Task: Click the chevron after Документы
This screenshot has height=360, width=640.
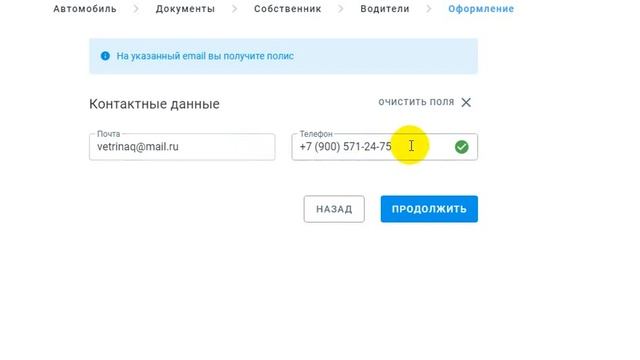Action: pos(234,9)
